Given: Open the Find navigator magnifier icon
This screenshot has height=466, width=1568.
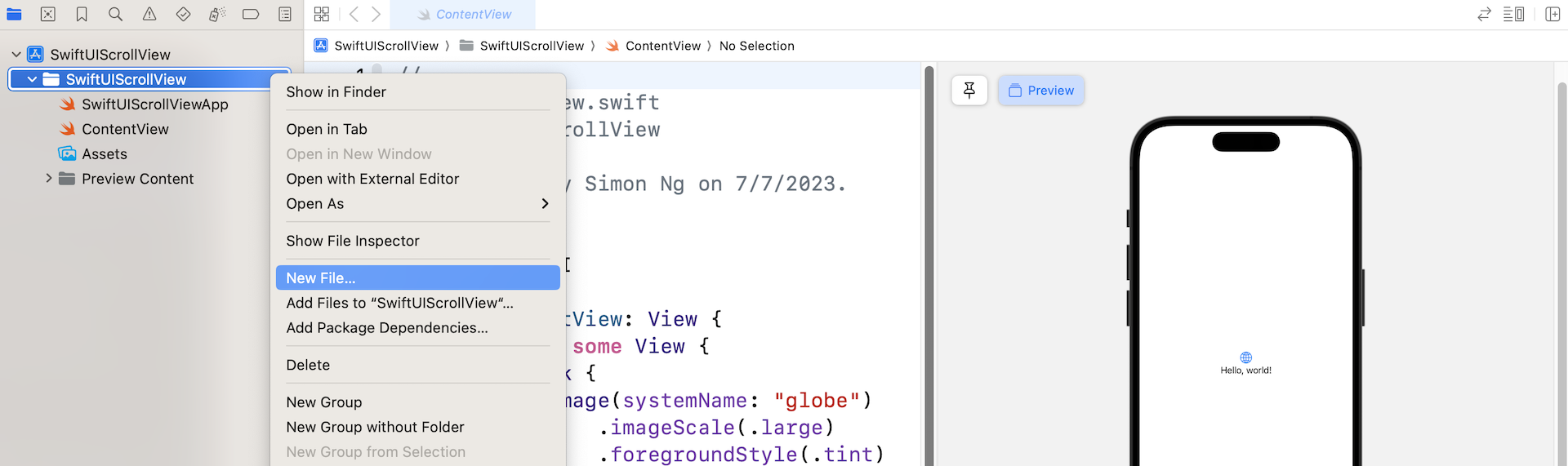Looking at the screenshot, I should point(115,14).
